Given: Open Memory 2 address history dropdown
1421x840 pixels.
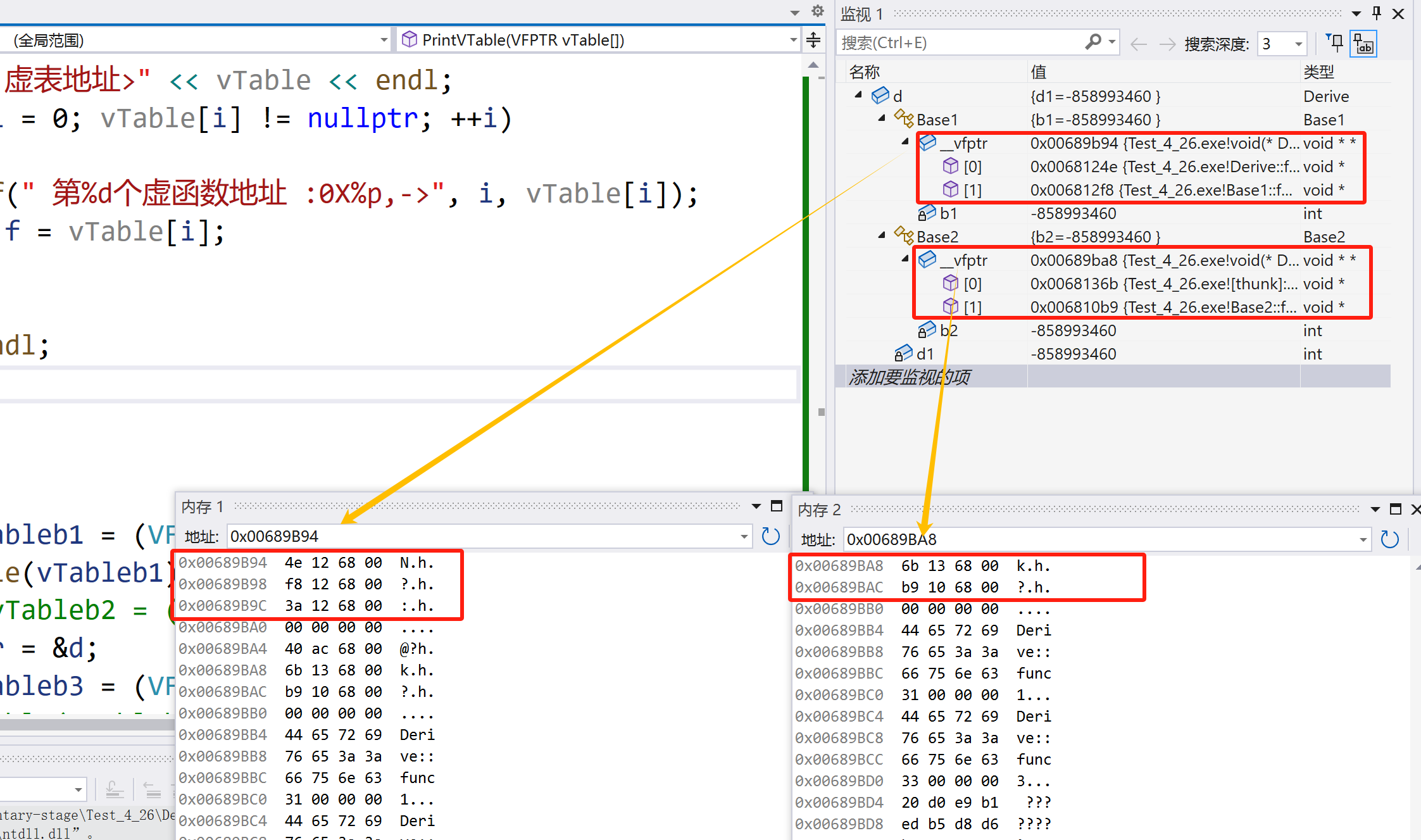Looking at the screenshot, I should tap(1363, 540).
